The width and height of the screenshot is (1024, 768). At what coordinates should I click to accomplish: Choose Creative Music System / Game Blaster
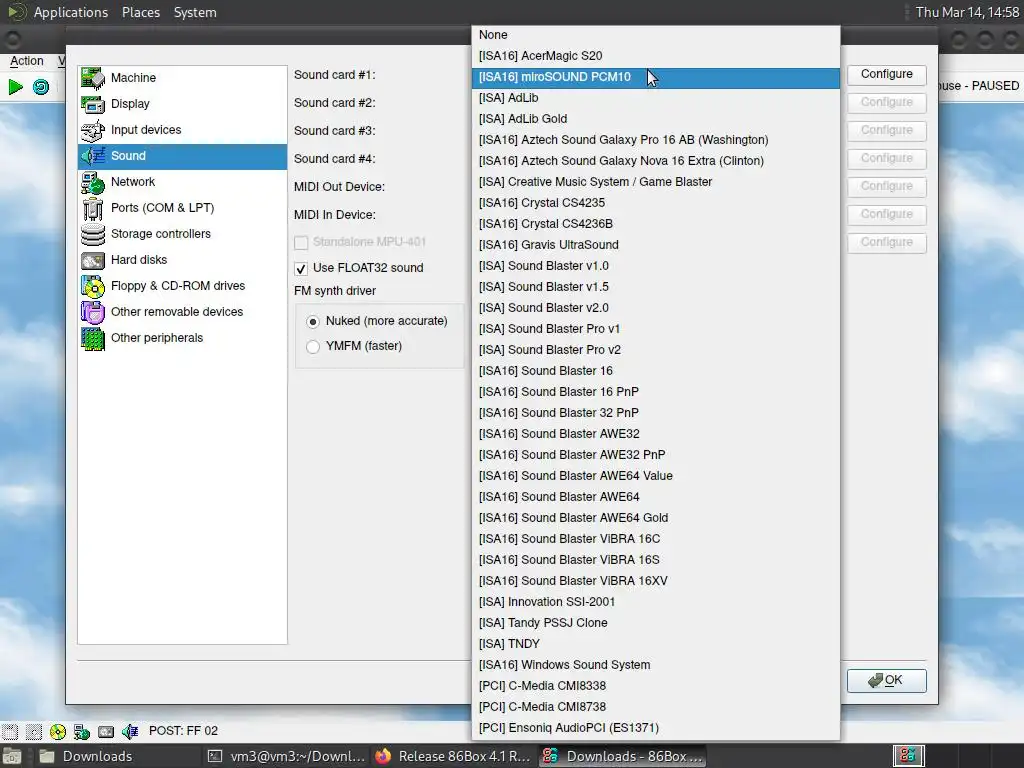point(656,182)
